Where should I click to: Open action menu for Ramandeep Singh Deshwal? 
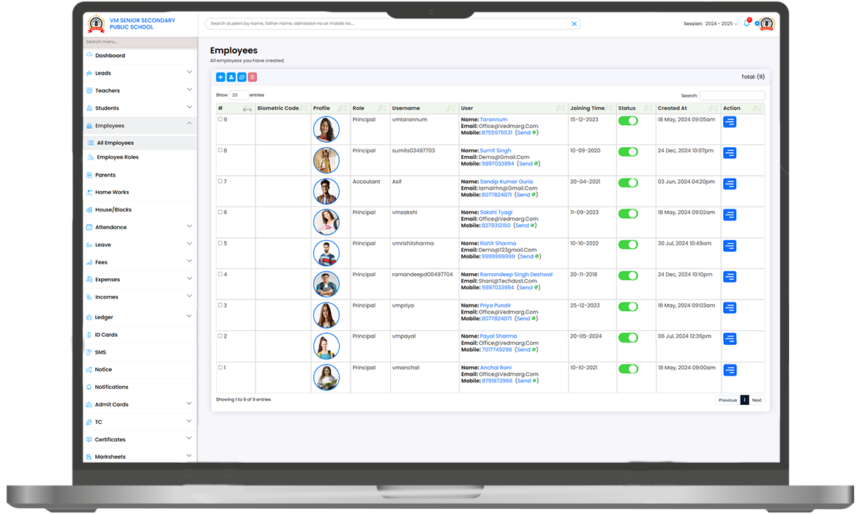point(729,277)
